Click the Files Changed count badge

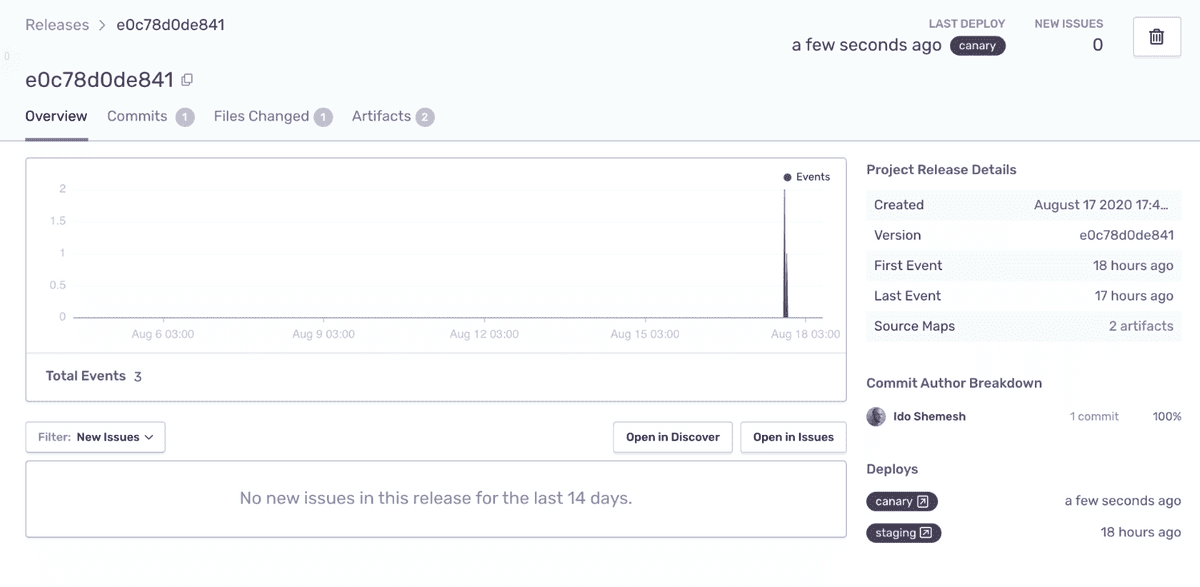coord(323,117)
